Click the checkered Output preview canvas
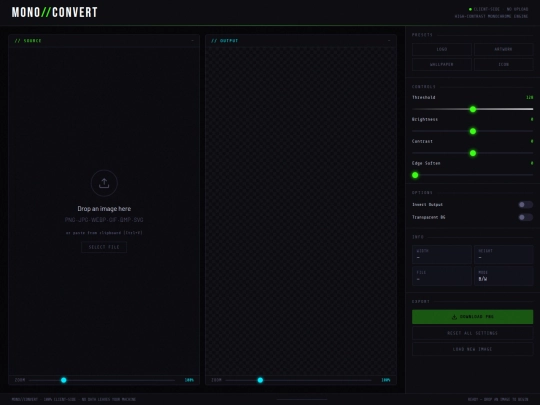This screenshot has width=540, height=405. pyautogui.click(x=301, y=211)
